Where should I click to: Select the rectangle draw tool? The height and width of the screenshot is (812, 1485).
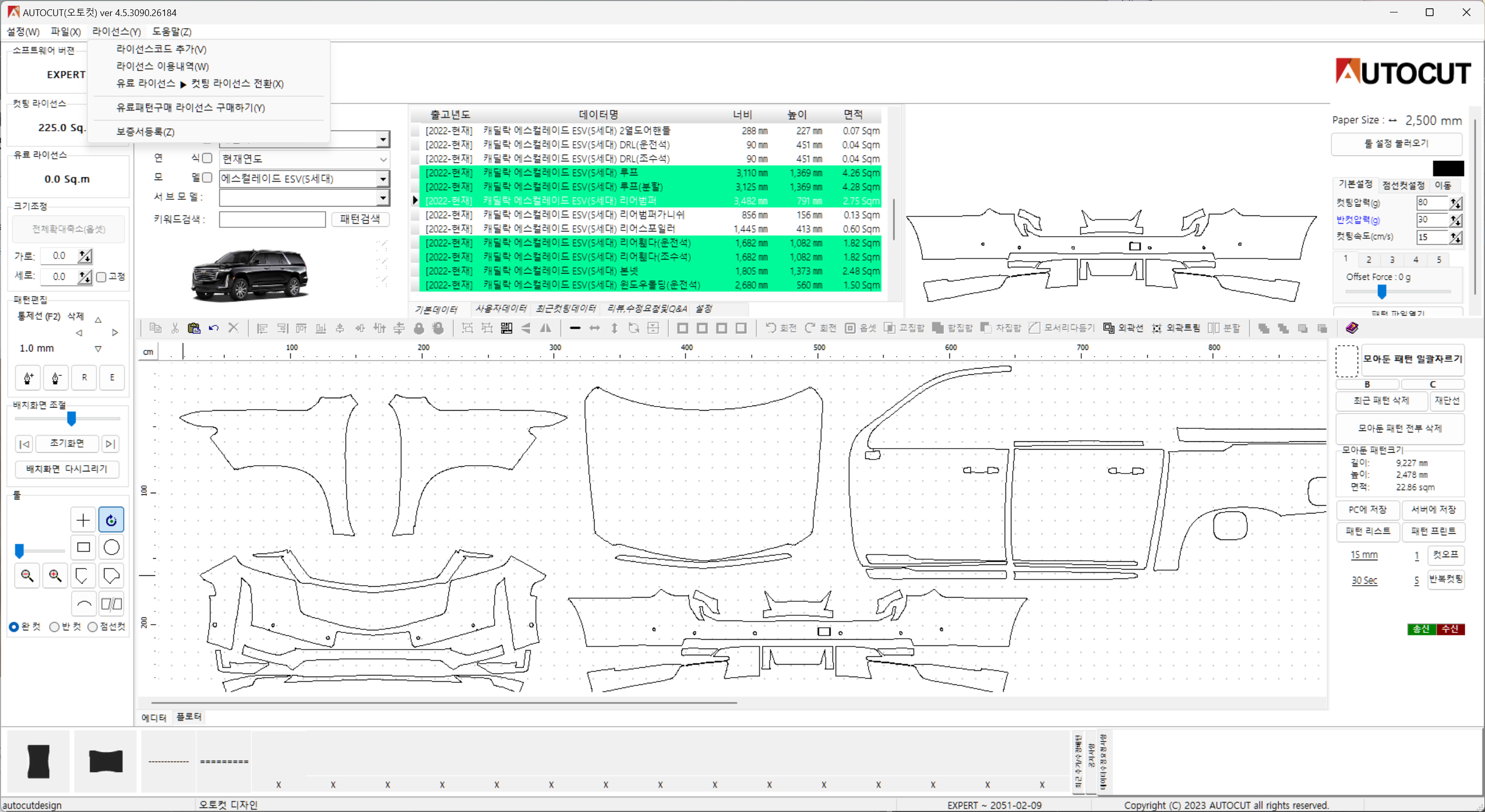[x=83, y=547]
